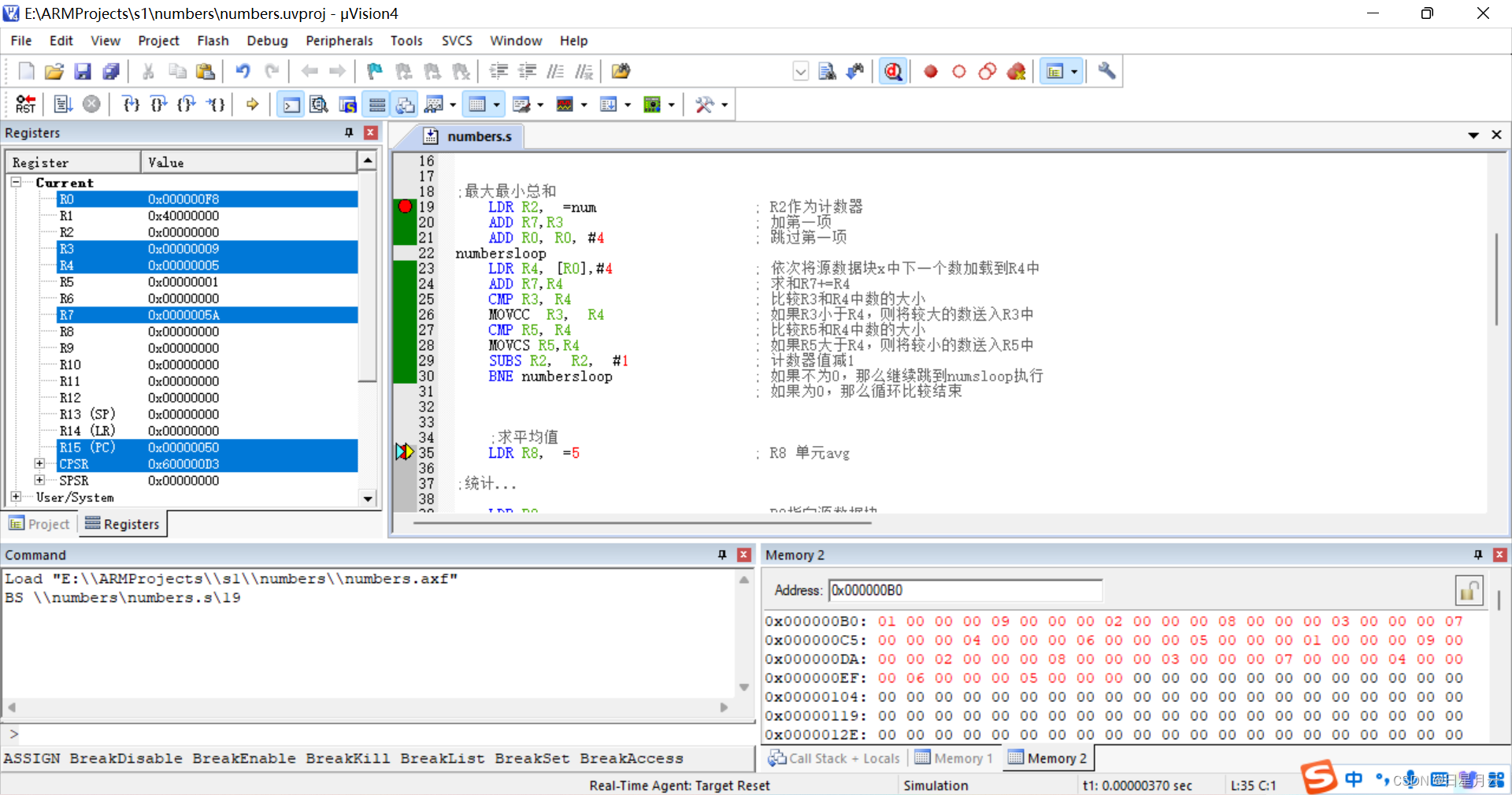Screen dimensions: 1512x795
Task: Open a file using the folder icon
Action: [54, 72]
